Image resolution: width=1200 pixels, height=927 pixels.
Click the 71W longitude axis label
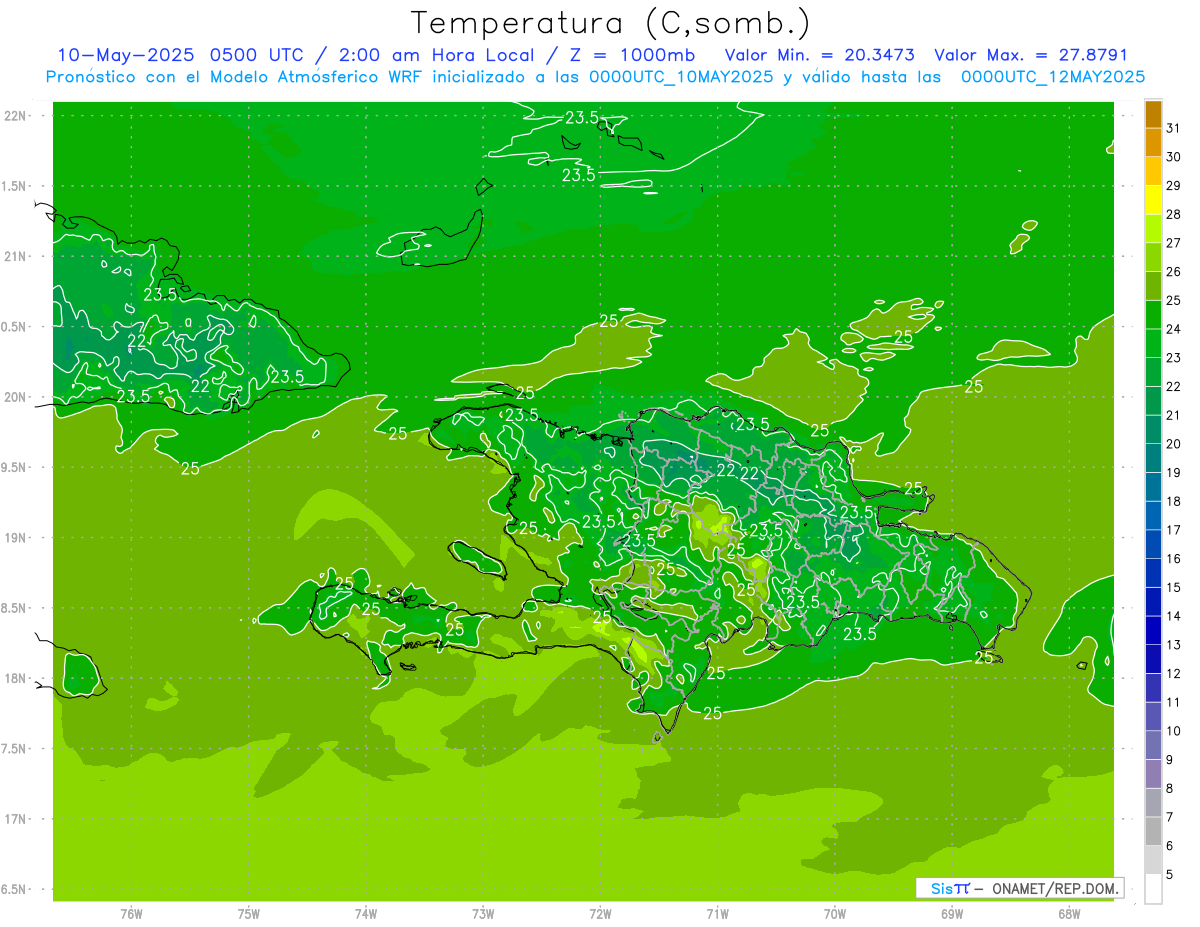pyautogui.click(x=717, y=914)
